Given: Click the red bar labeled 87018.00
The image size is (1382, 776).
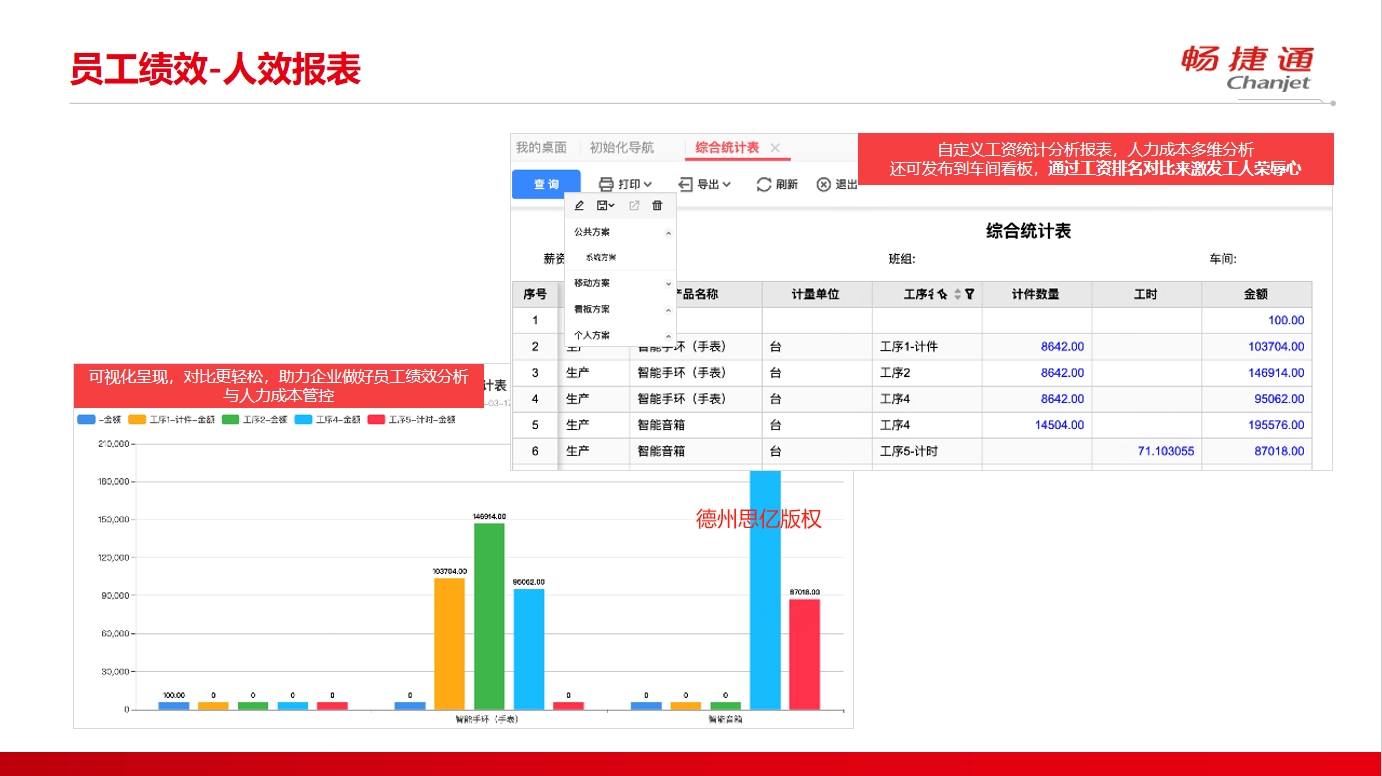Looking at the screenshot, I should tap(804, 654).
